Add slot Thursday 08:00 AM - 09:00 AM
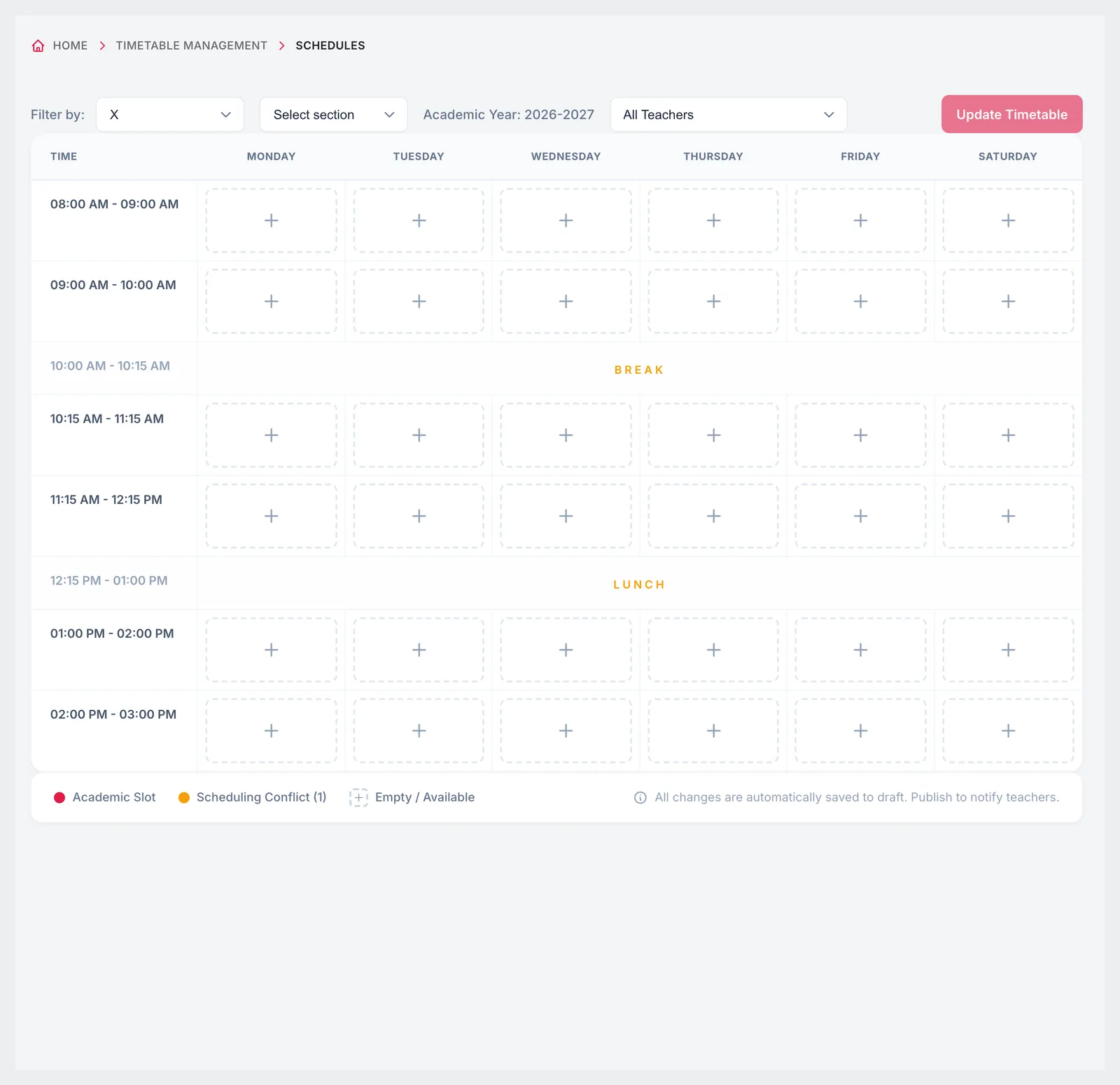This screenshot has width=1120, height=1085. (x=713, y=220)
